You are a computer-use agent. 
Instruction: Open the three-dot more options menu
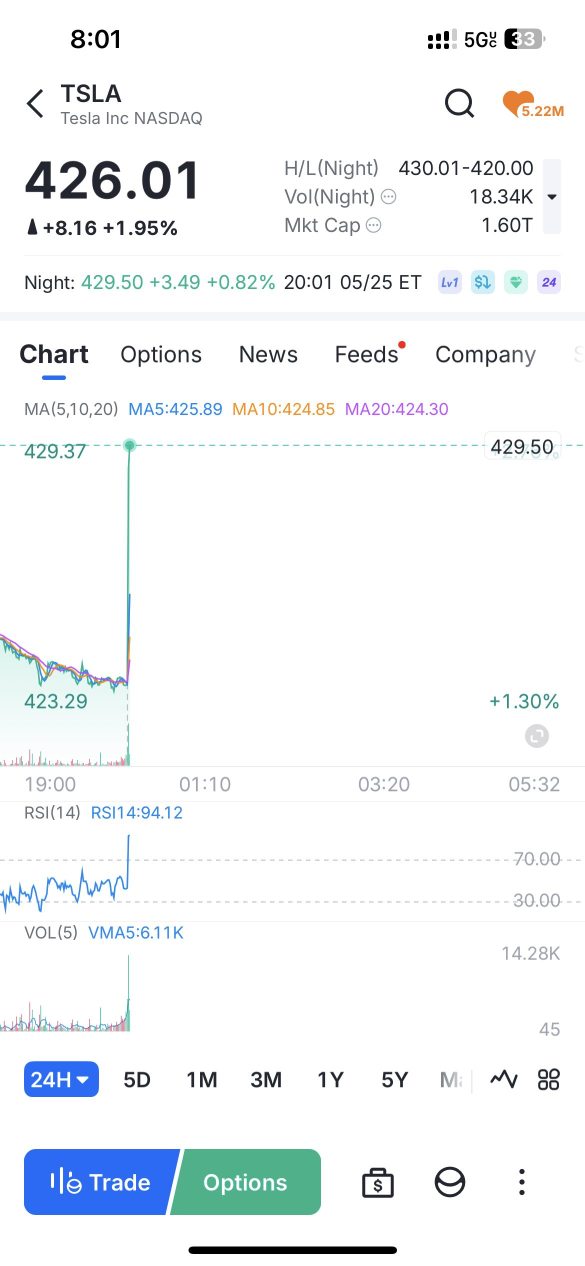pos(521,1182)
